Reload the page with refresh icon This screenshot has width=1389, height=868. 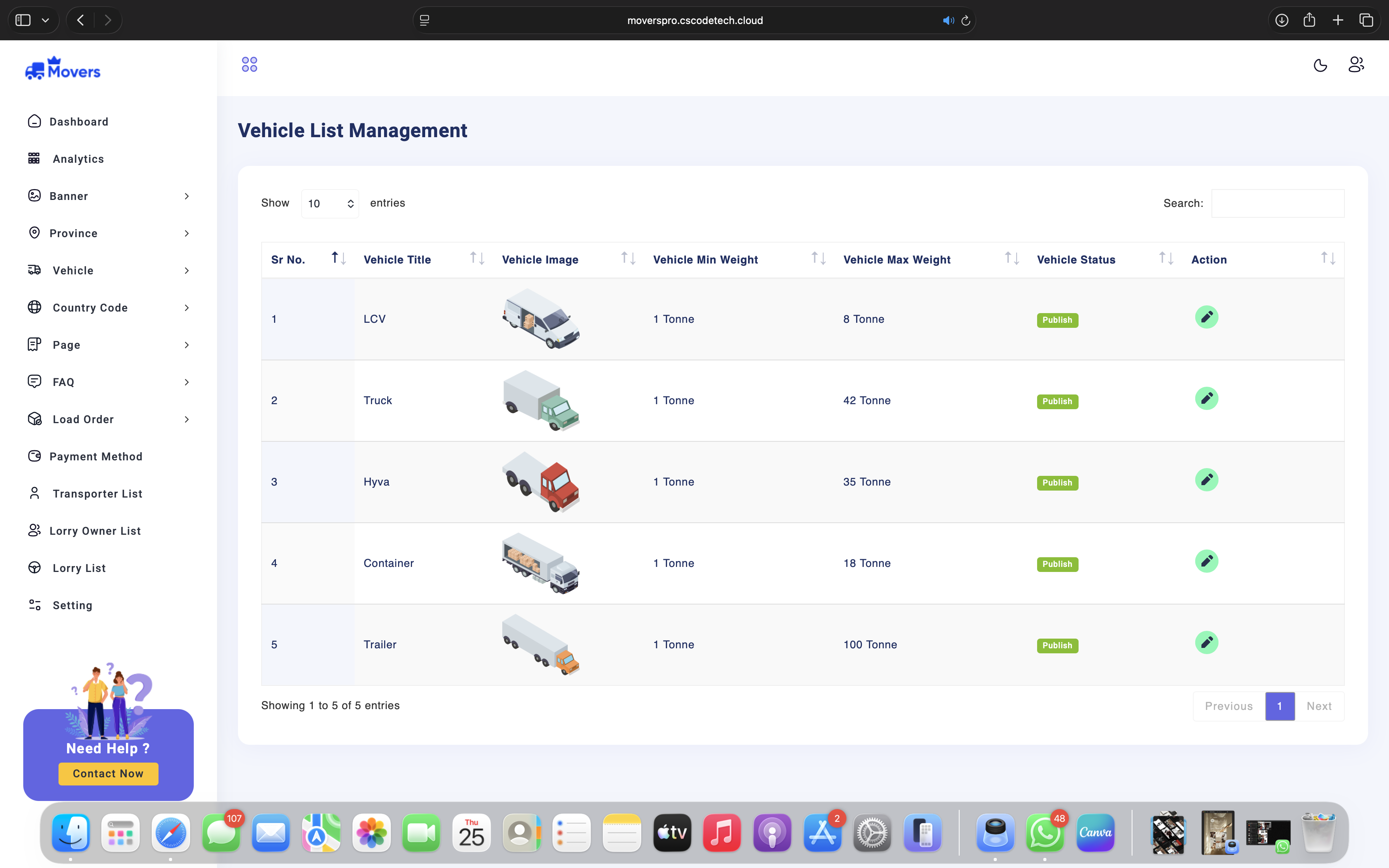click(965, 21)
